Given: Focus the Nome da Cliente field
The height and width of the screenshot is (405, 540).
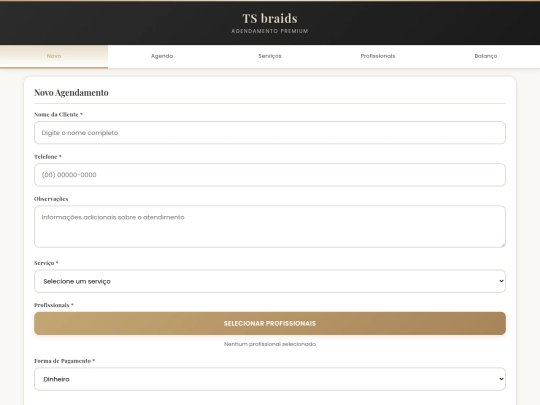Looking at the screenshot, I should coord(270,133).
